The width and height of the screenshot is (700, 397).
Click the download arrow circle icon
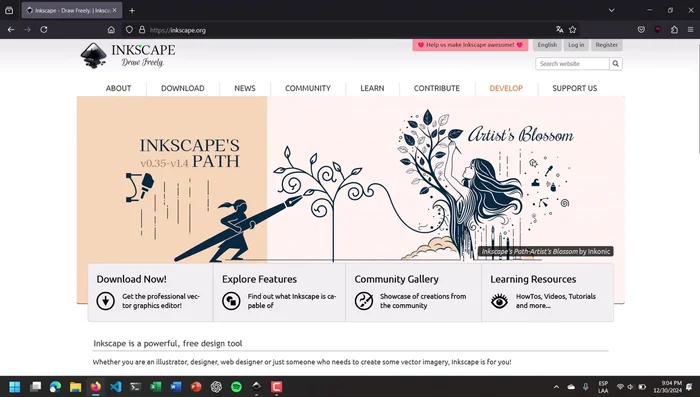click(x=105, y=301)
